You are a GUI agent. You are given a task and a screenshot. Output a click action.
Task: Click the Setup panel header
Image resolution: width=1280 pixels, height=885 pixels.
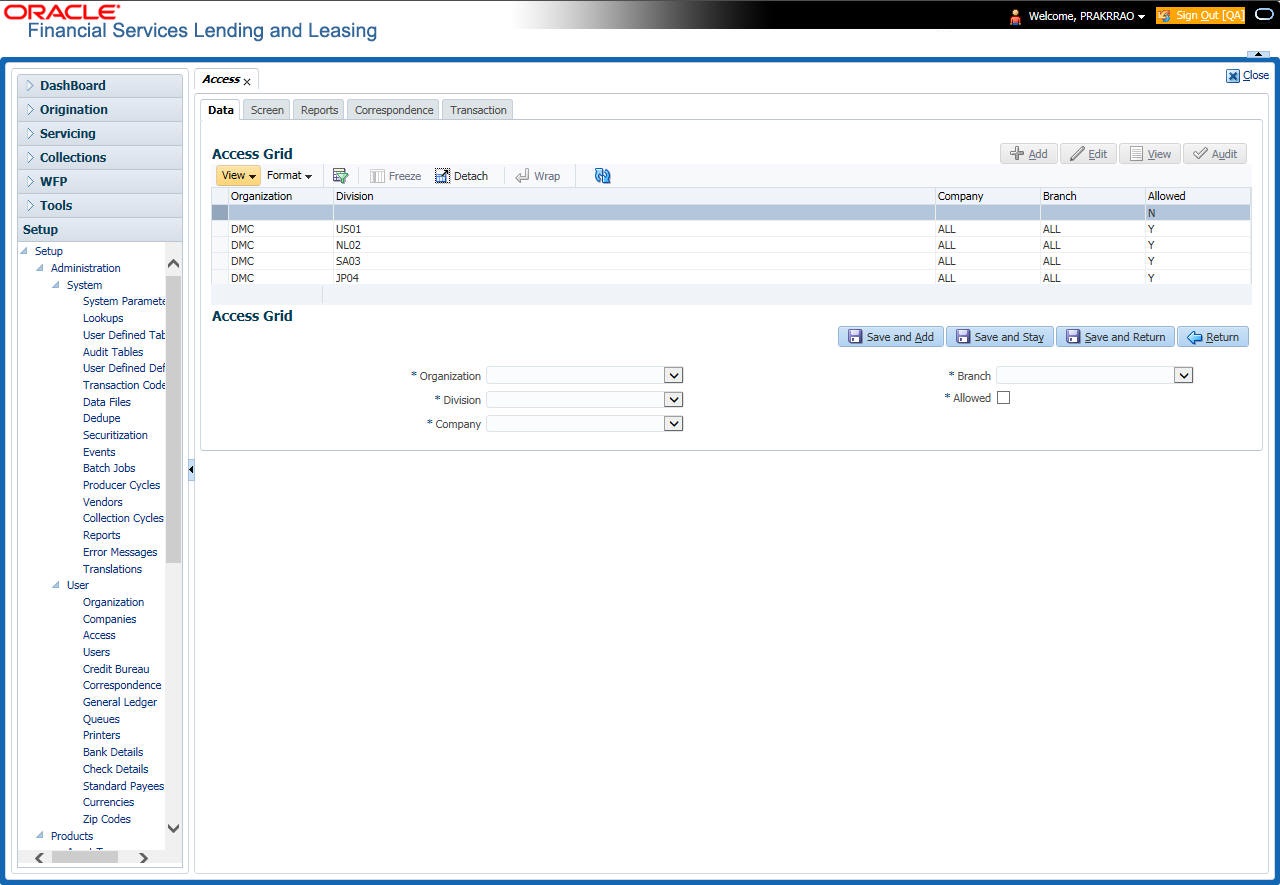[x=100, y=230]
